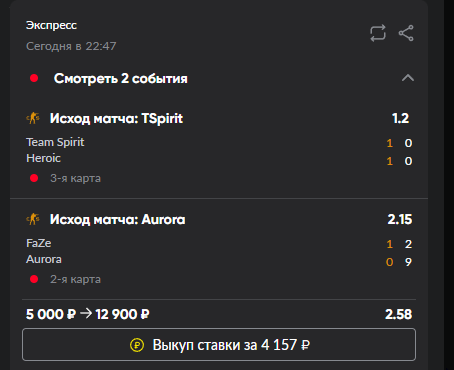Click the share bet icon
The height and width of the screenshot is (370, 454).
coord(406,33)
